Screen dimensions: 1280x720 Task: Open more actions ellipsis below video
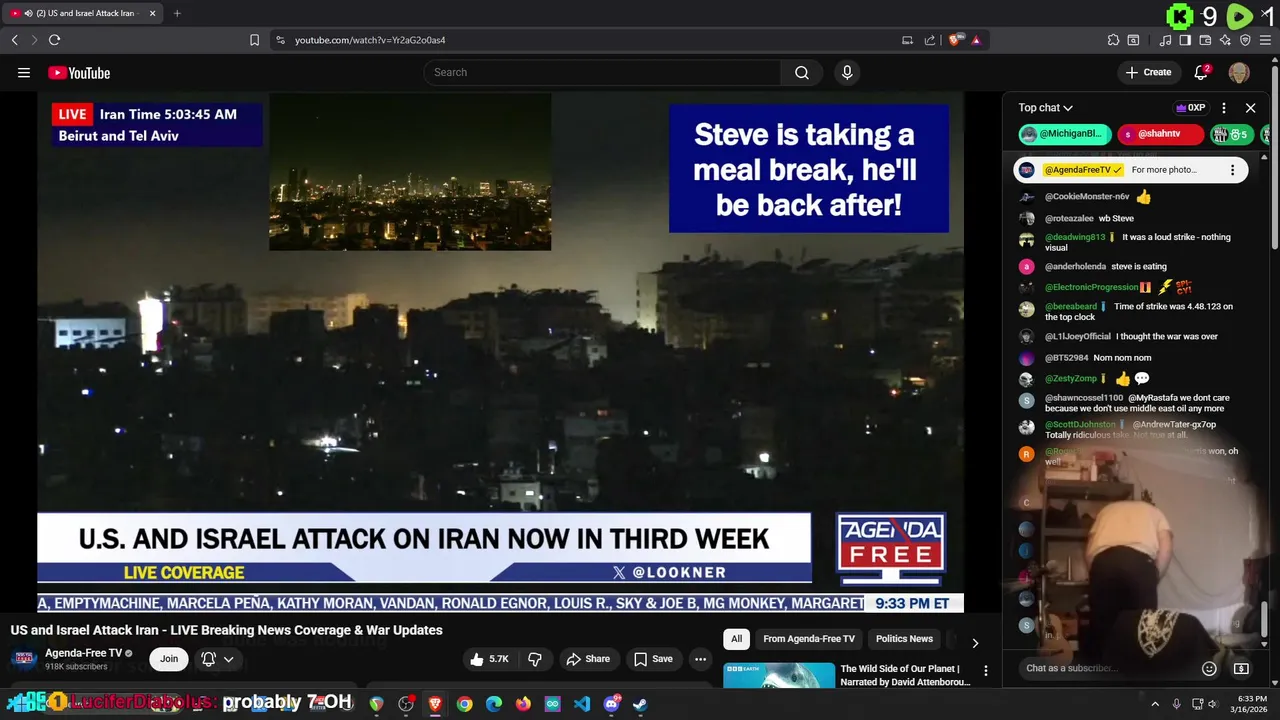[701, 659]
